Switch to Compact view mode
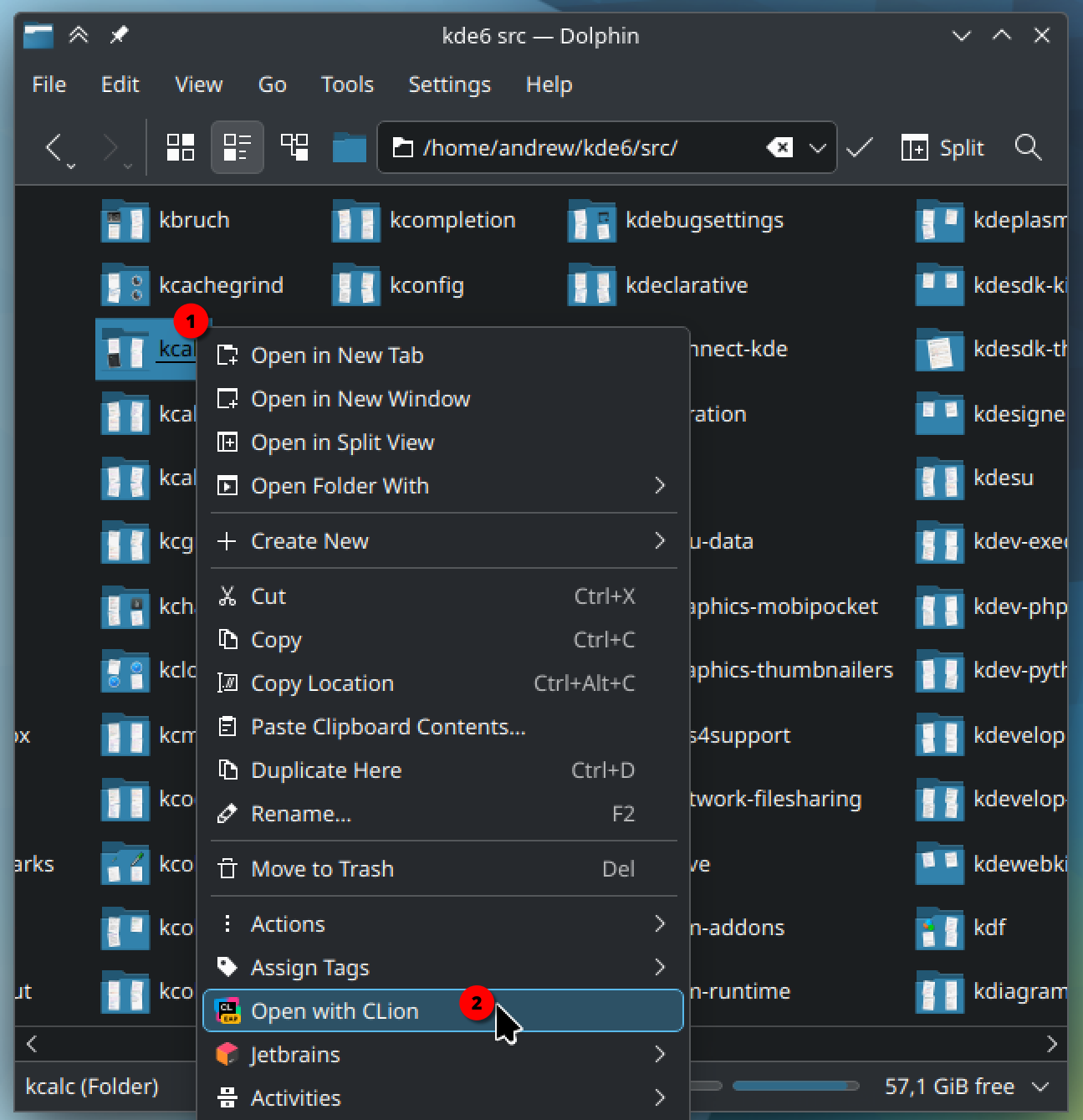The width and height of the screenshot is (1083, 1120). click(237, 148)
